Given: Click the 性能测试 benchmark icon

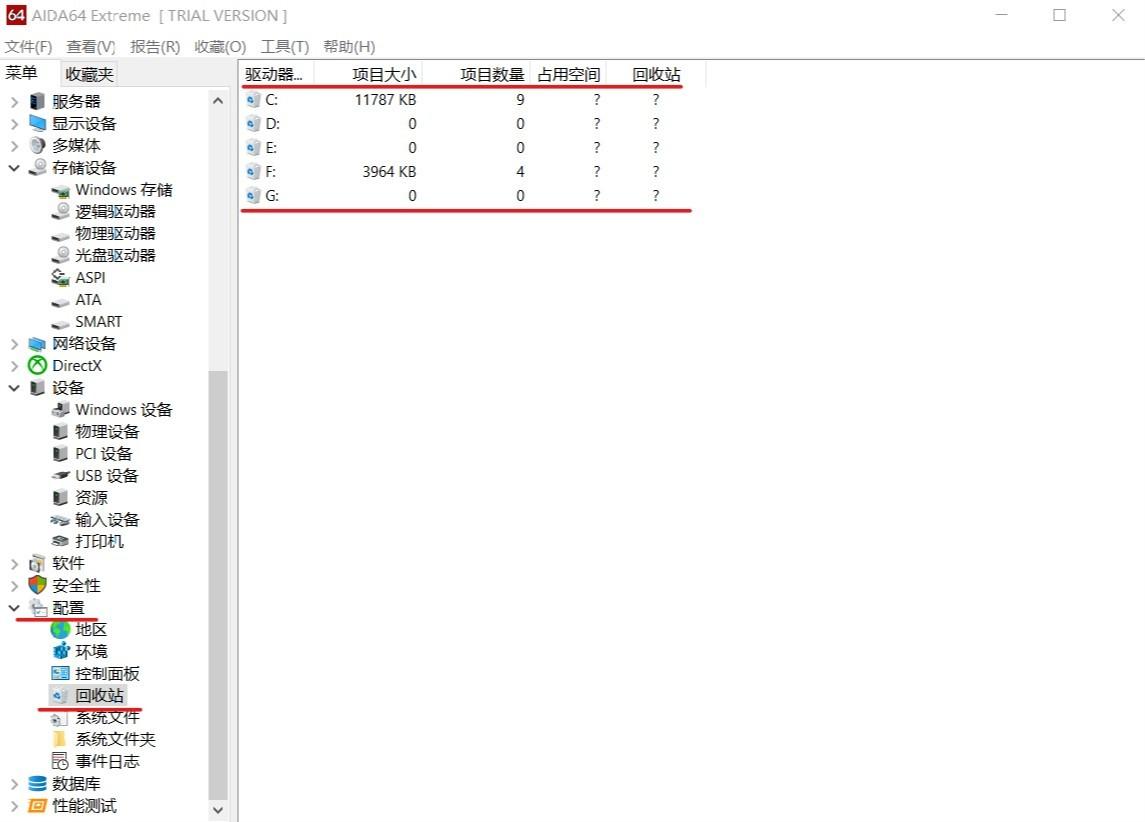Looking at the screenshot, I should [37, 805].
